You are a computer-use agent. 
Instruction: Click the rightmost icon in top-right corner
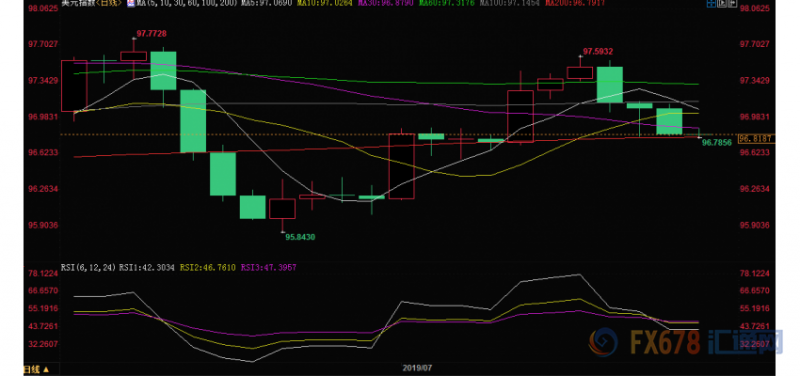(x=732, y=3)
